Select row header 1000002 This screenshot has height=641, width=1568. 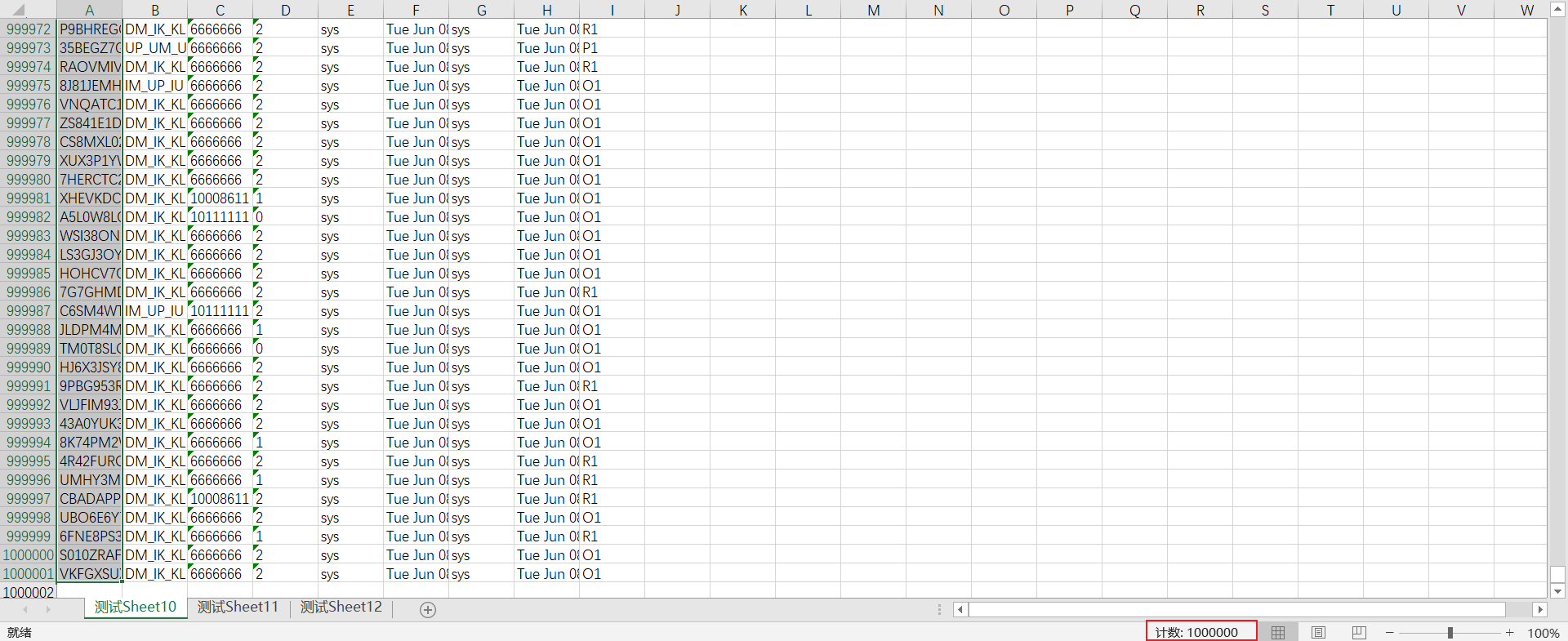coord(28,592)
